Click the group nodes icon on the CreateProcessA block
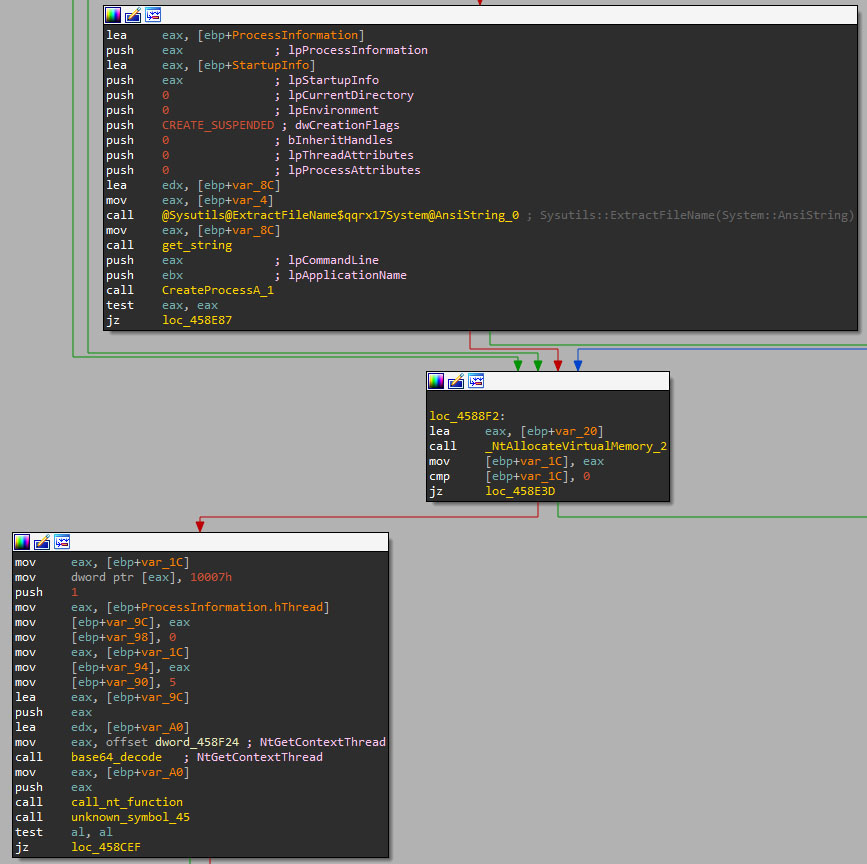Viewport: 867px width, 864px height. [x=153, y=15]
